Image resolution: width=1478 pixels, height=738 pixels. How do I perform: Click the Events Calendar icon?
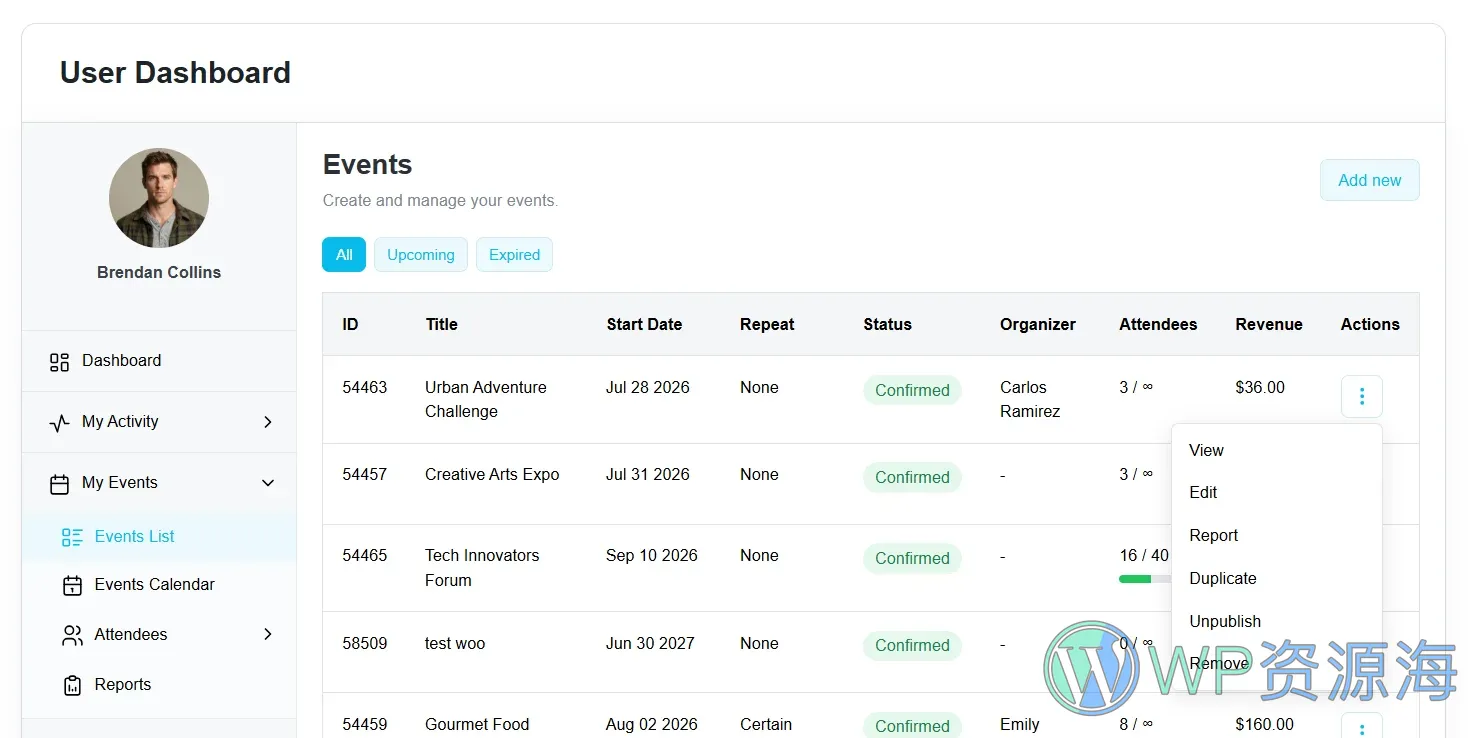[x=72, y=585]
